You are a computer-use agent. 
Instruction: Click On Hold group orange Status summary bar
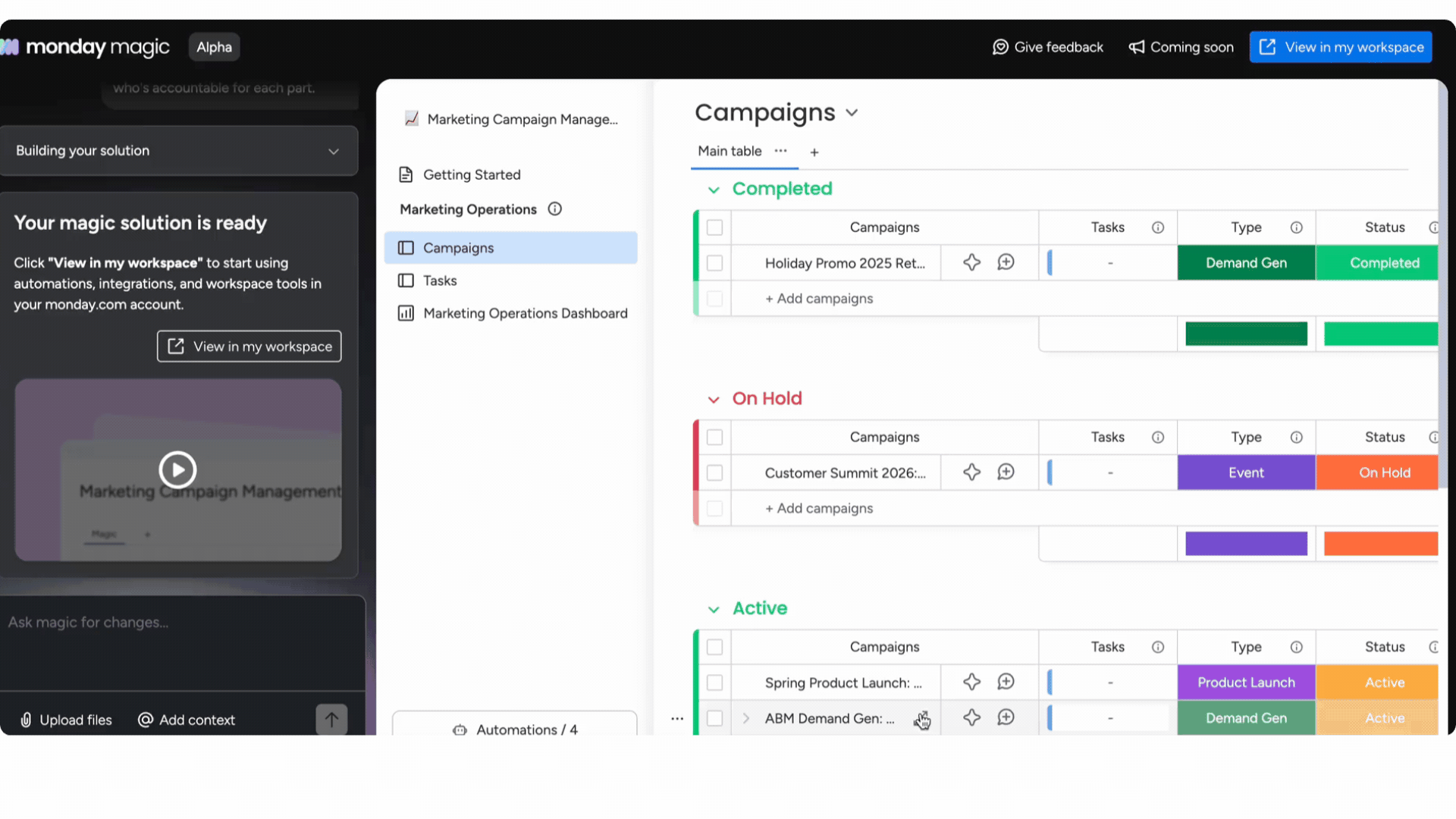click(x=1381, y=544)
